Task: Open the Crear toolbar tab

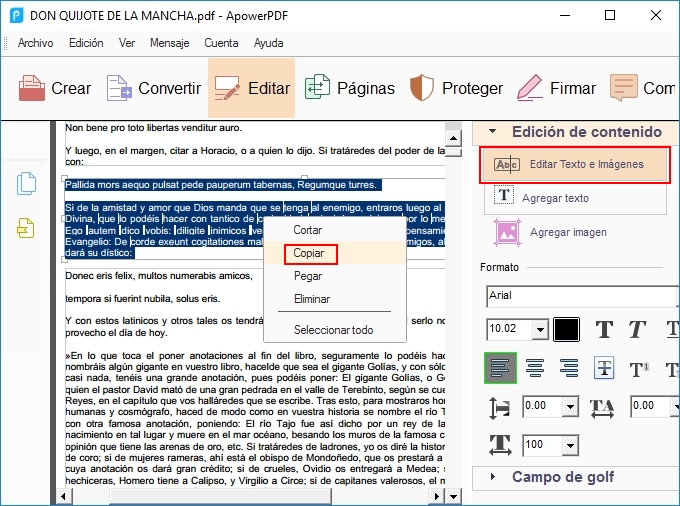Action: [55, 88]
